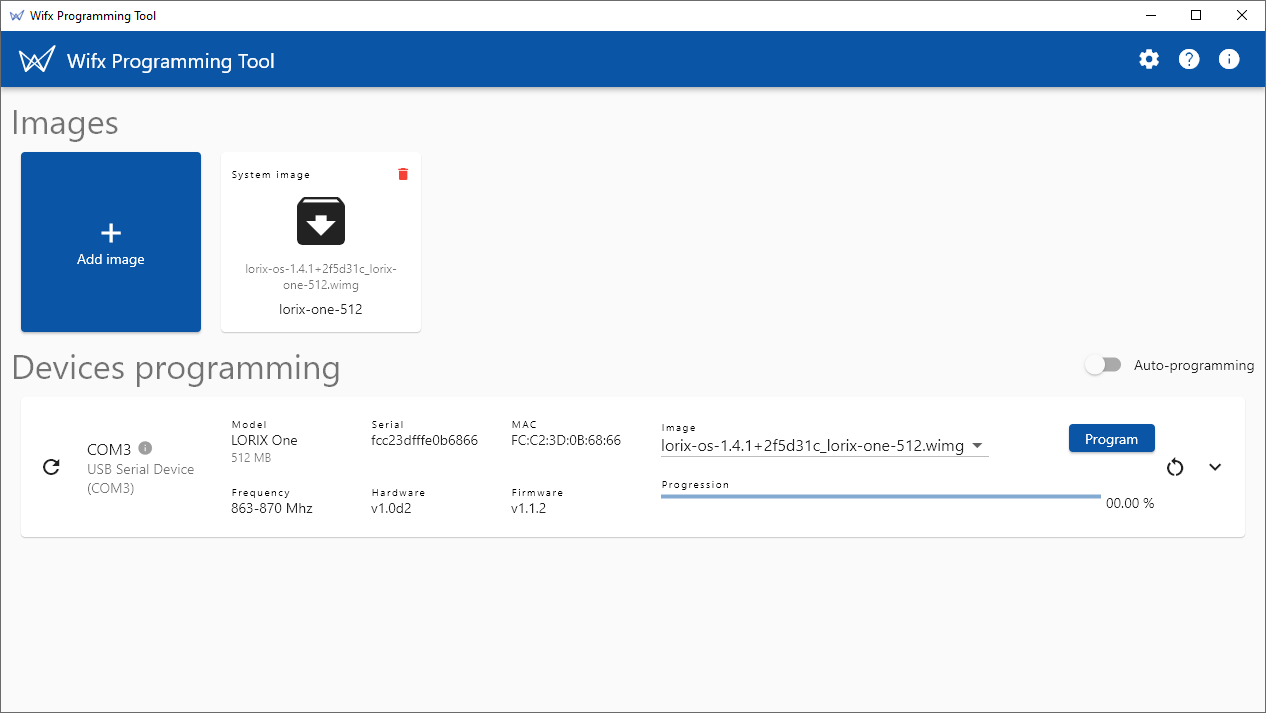Image resolution: width=1266 pixels, height=713 pixels.
Task: Maximize the Wifx Programming Tool window
Action: point(1196,15)
